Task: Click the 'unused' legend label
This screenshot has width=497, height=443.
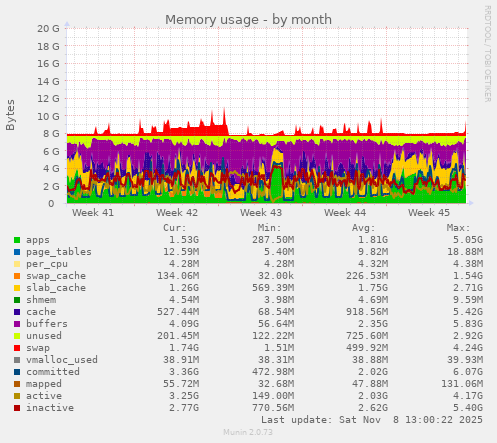Action: [x=44, y=336]
